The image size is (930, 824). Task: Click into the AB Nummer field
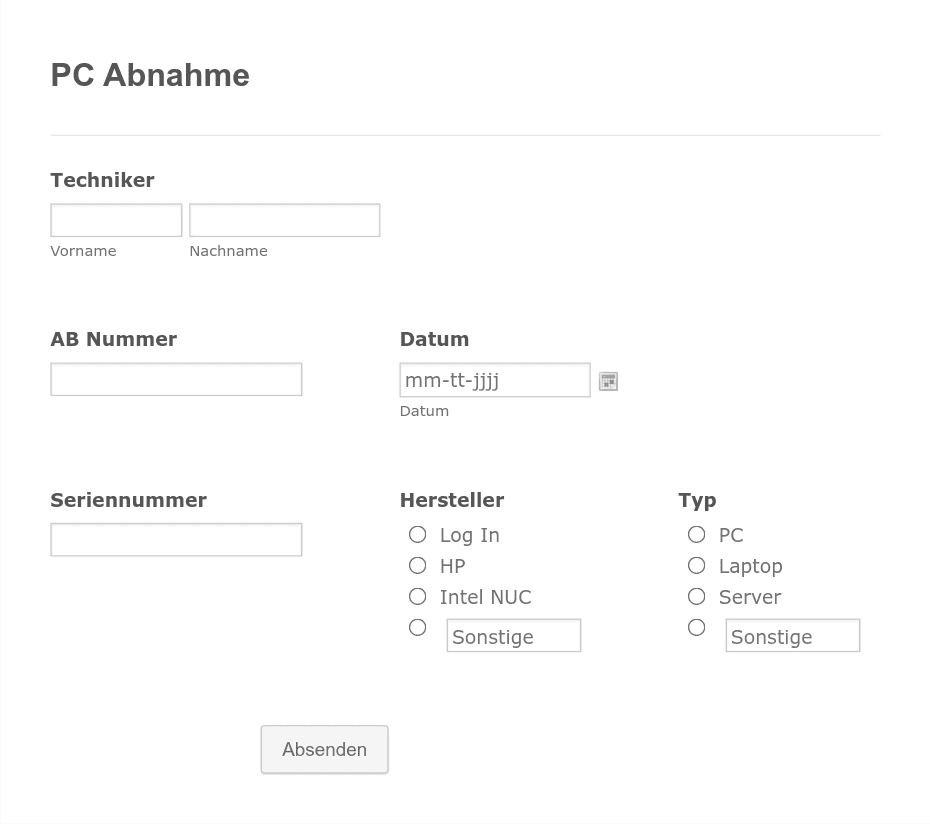176,379
